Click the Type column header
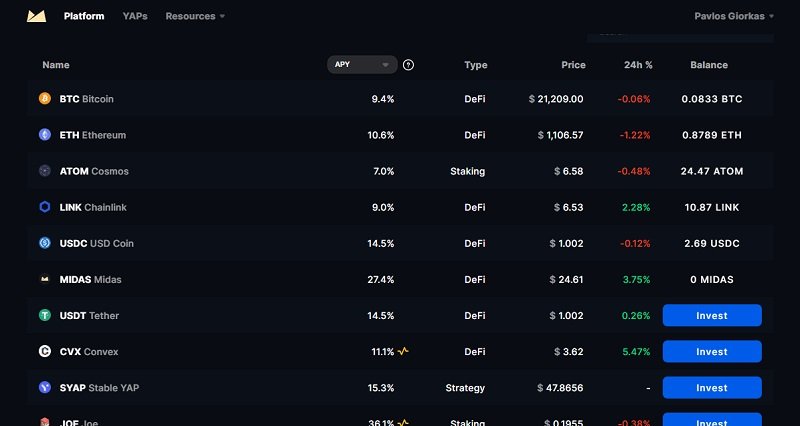 476,65
